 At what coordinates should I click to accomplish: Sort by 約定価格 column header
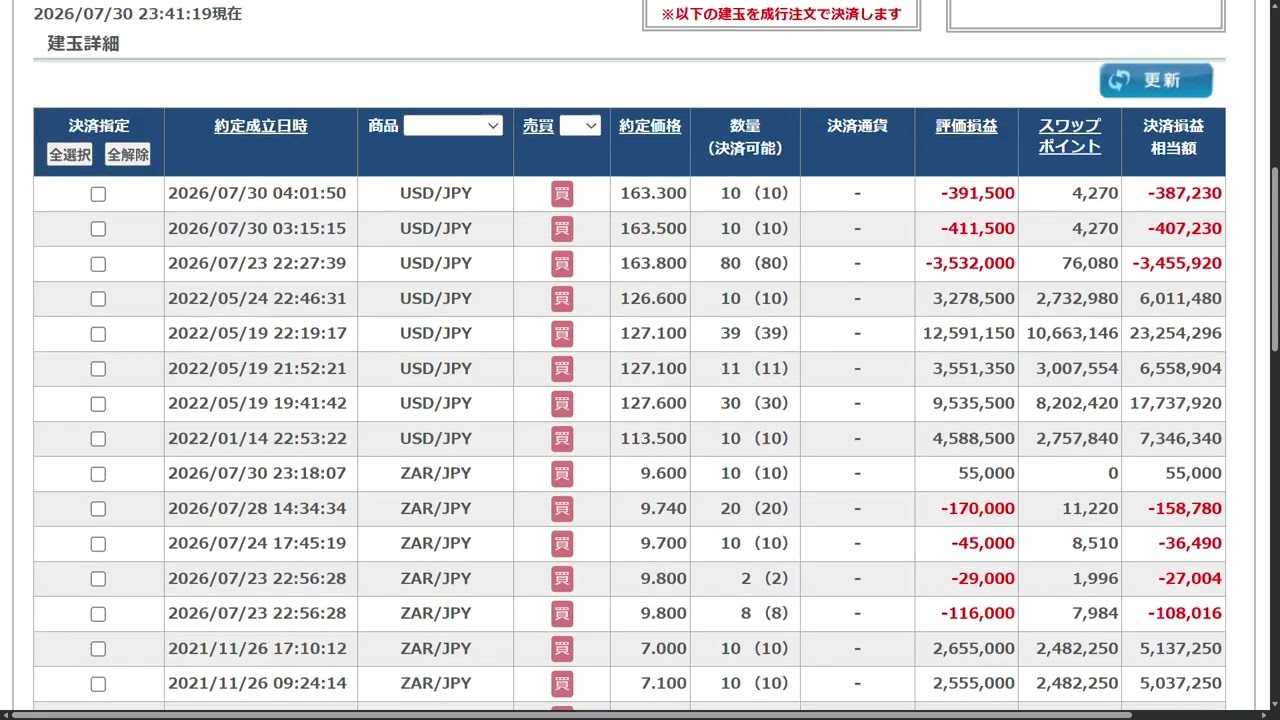click(650, 126)
